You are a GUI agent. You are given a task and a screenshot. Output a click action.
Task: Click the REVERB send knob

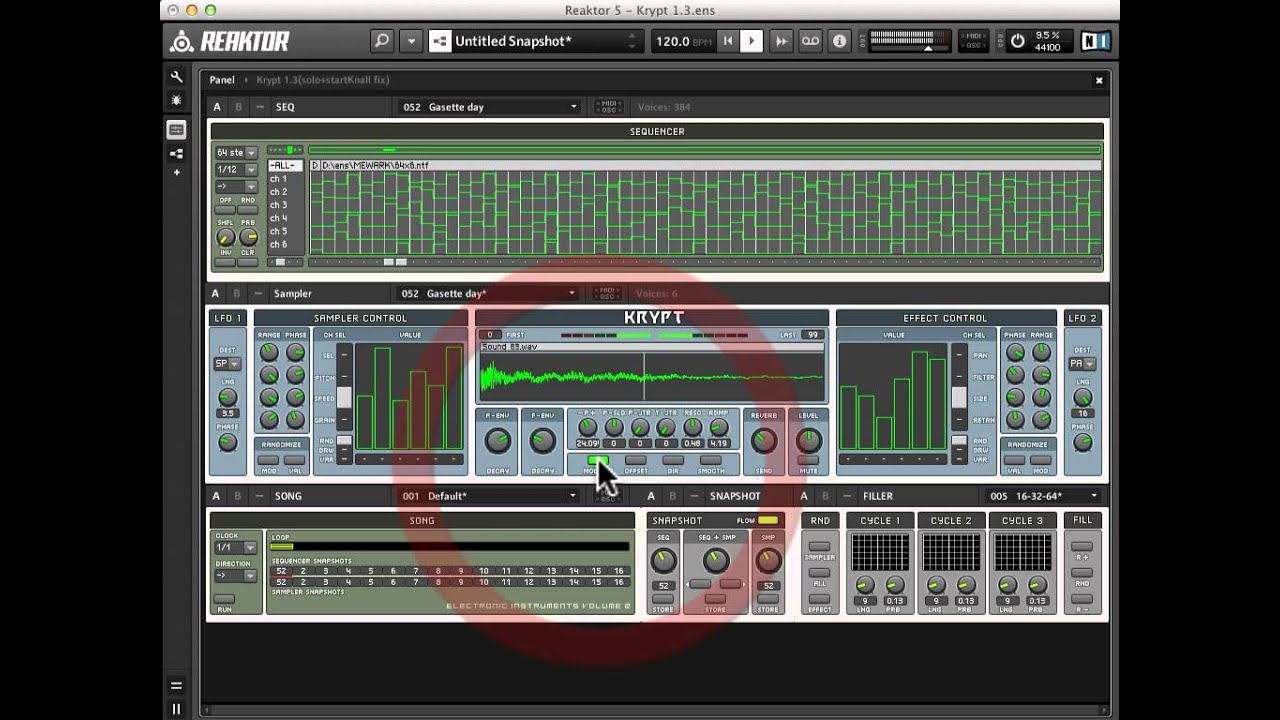click(x=763, y=440)
